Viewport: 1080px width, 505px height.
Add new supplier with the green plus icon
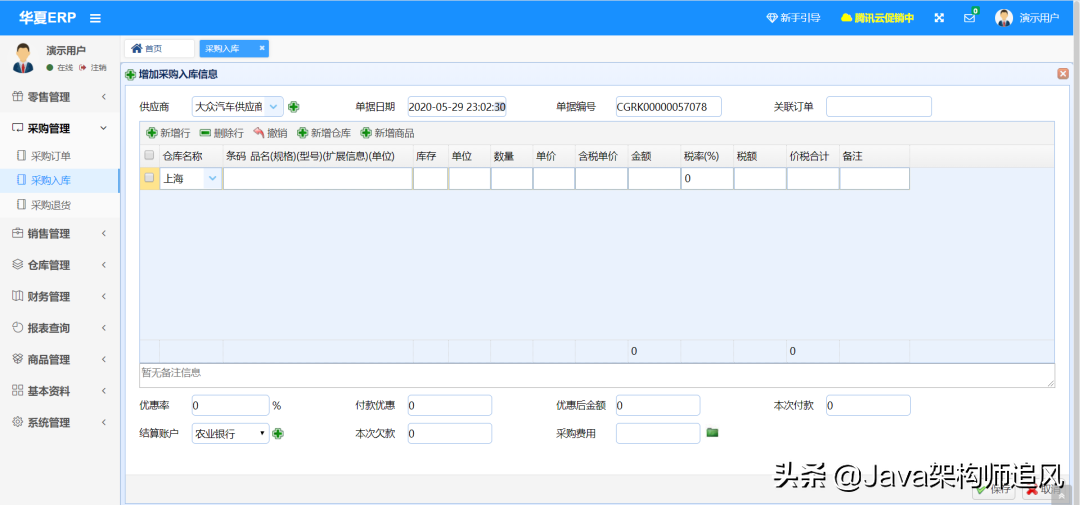293,107
